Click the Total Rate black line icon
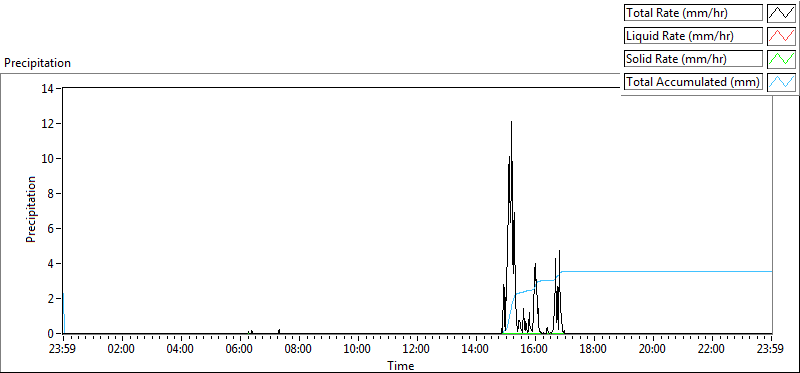 781,13
